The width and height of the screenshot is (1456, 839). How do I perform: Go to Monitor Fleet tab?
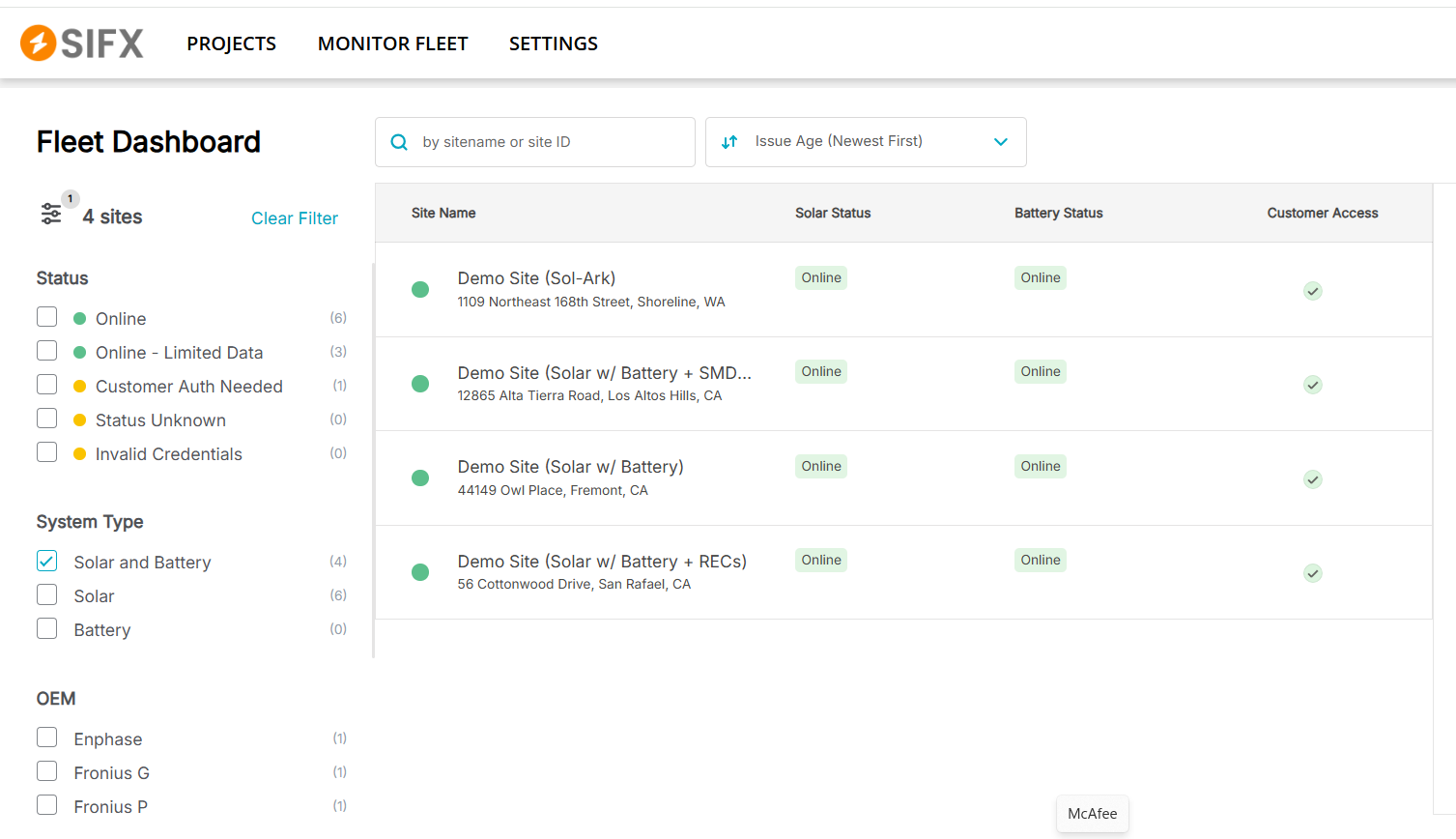coord(392,43)
